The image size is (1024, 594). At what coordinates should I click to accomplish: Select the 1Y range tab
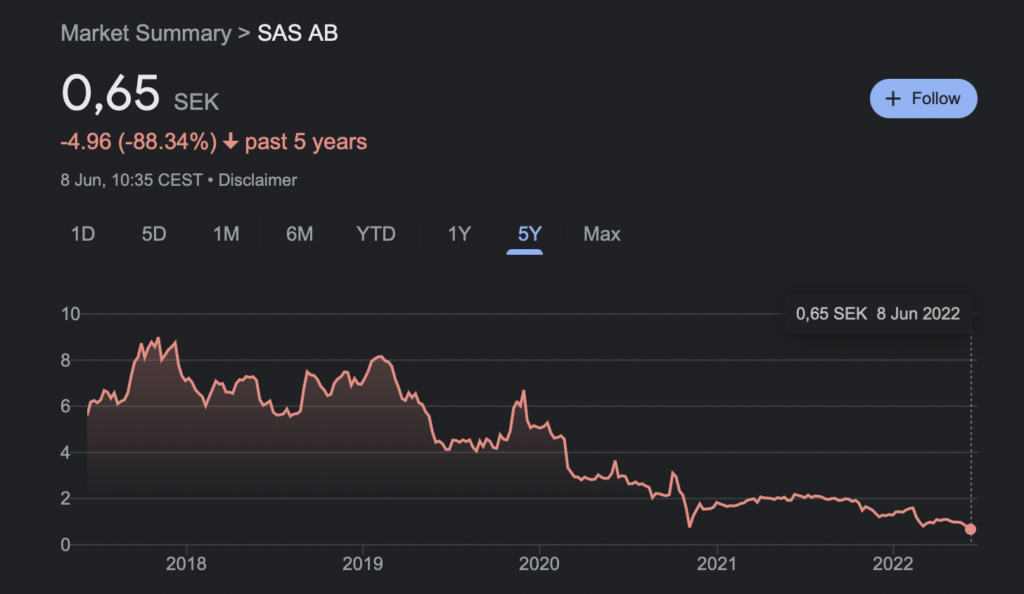pos(459,234)
